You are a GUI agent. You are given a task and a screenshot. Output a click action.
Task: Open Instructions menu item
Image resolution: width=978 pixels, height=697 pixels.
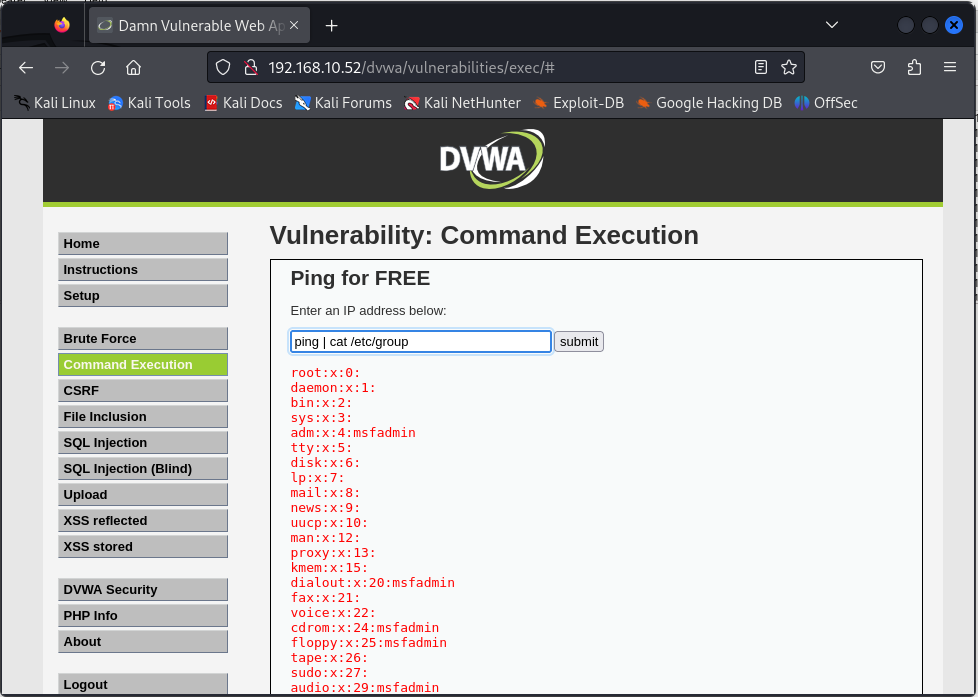[143, 270]
